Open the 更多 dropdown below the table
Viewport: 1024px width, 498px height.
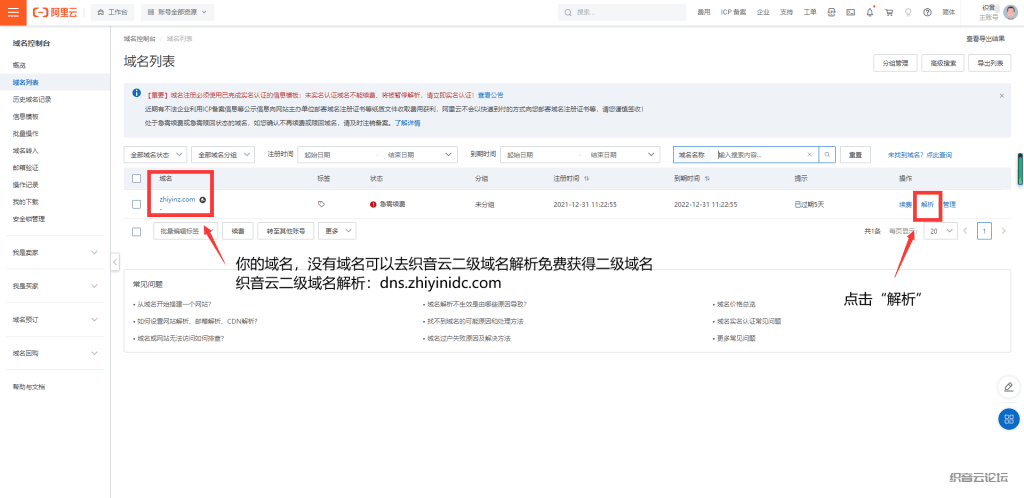[x=338, y=231]
